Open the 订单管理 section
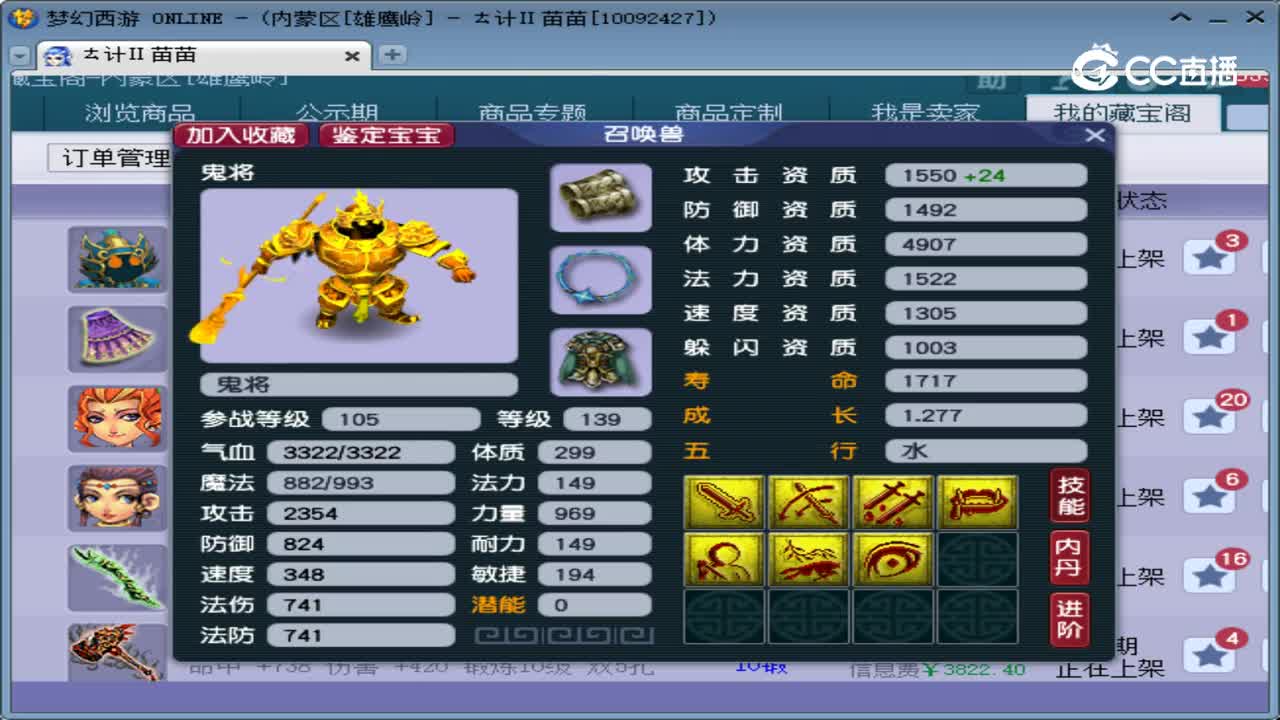 (x=112, y=158)
